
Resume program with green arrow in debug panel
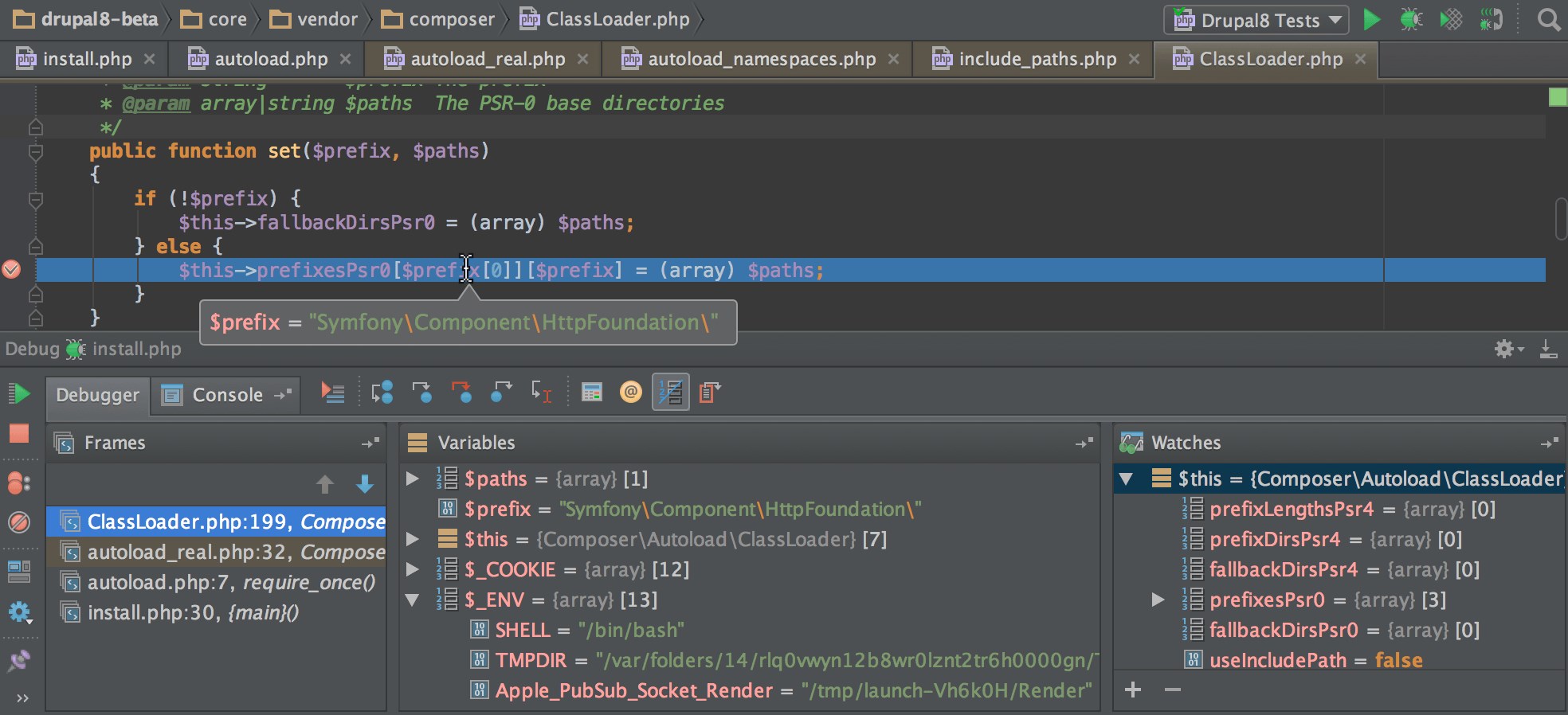point(19,393)
